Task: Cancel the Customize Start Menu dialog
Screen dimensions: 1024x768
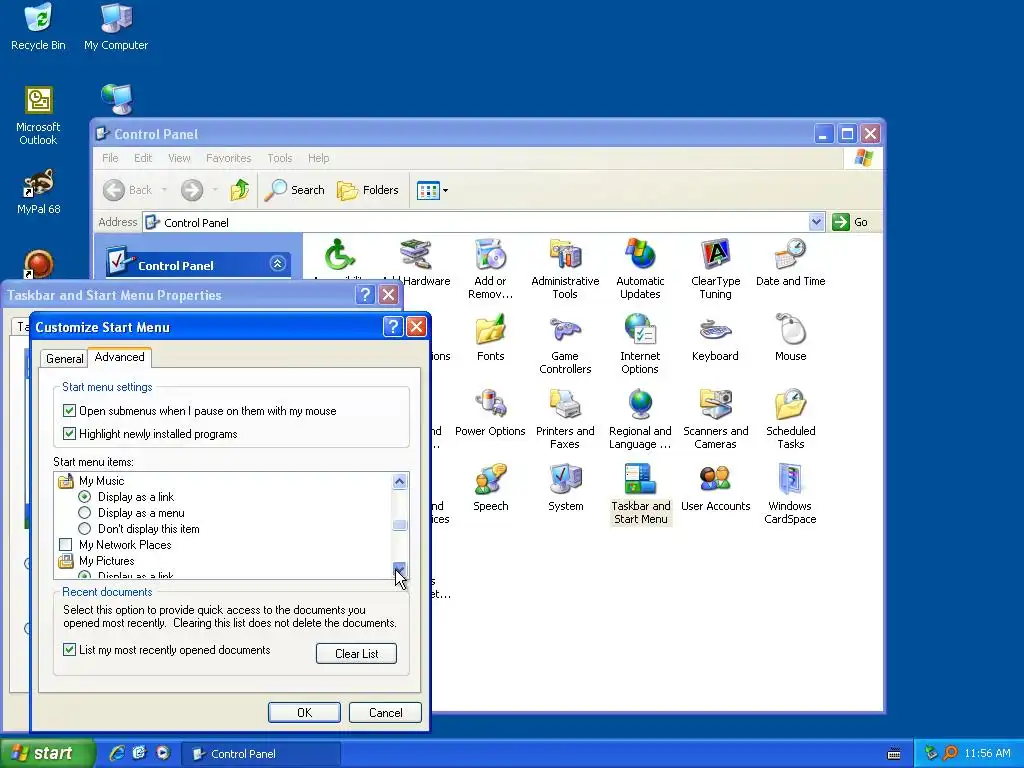Action: click(385, 712)
